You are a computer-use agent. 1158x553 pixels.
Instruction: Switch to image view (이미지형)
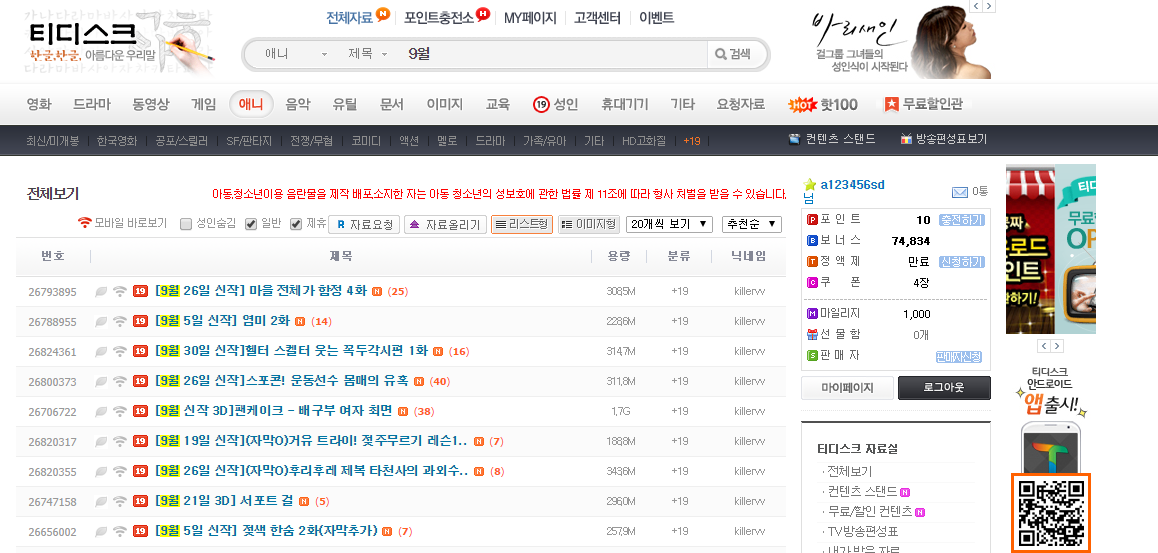(x=588, y=224)
